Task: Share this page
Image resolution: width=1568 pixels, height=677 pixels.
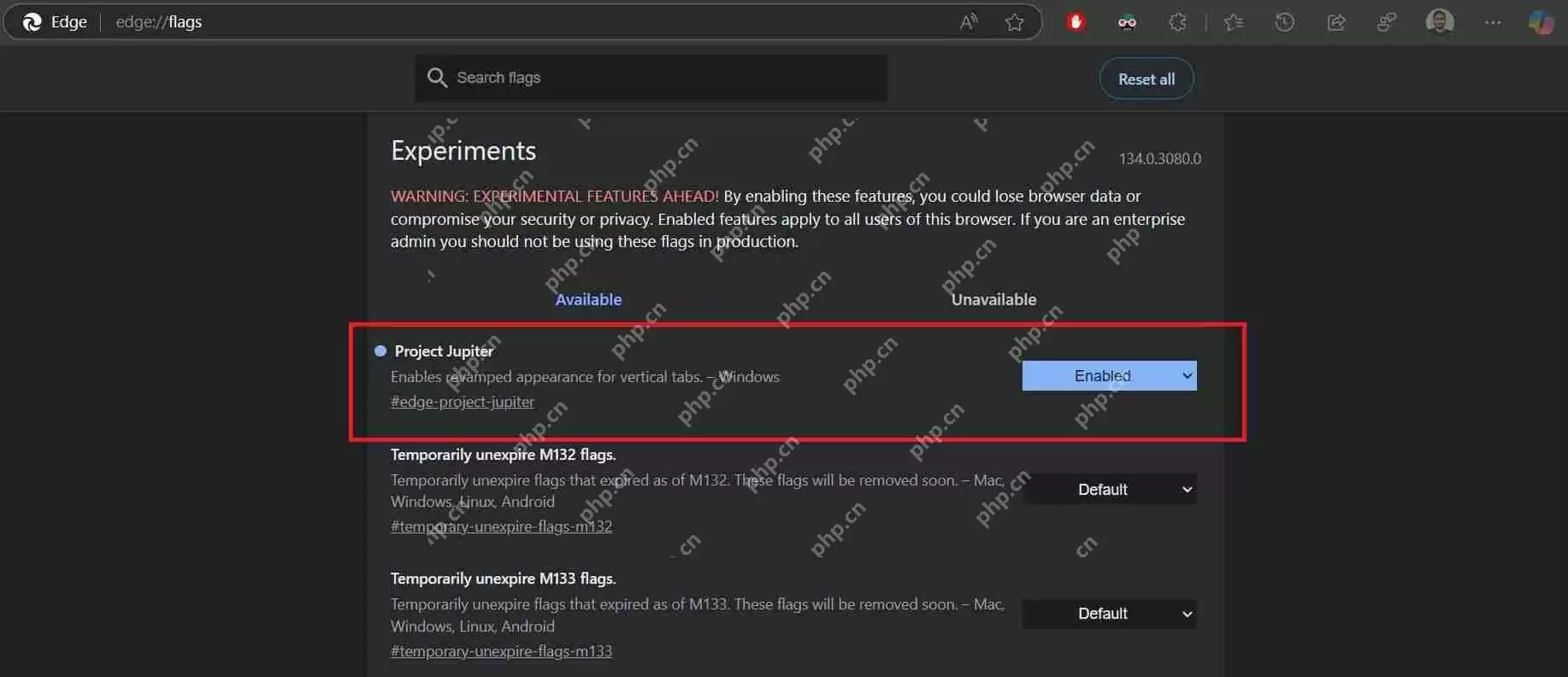Action: click(1335, 22)
